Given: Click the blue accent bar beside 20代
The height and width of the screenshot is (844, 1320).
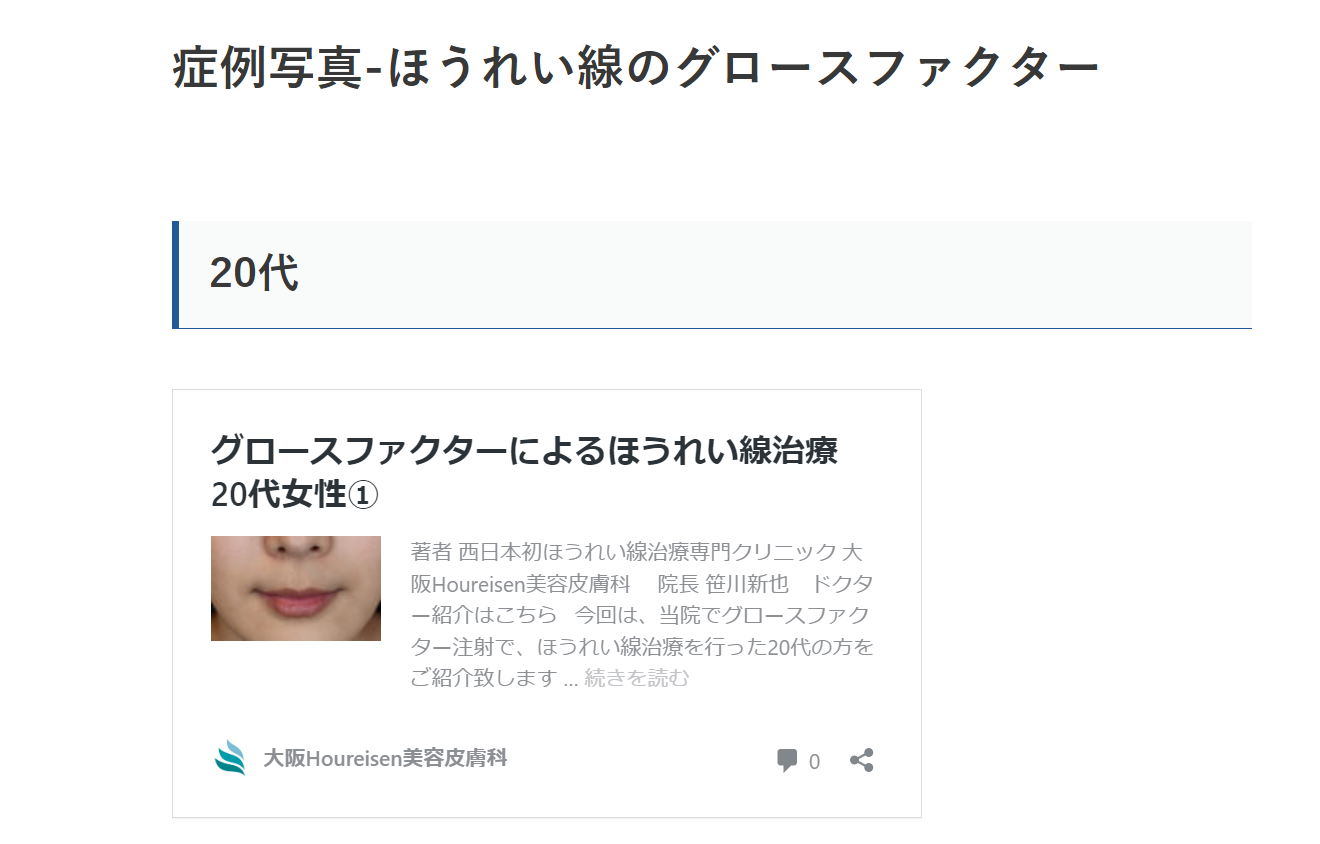Looking at the screenshot, I should 175,274.
